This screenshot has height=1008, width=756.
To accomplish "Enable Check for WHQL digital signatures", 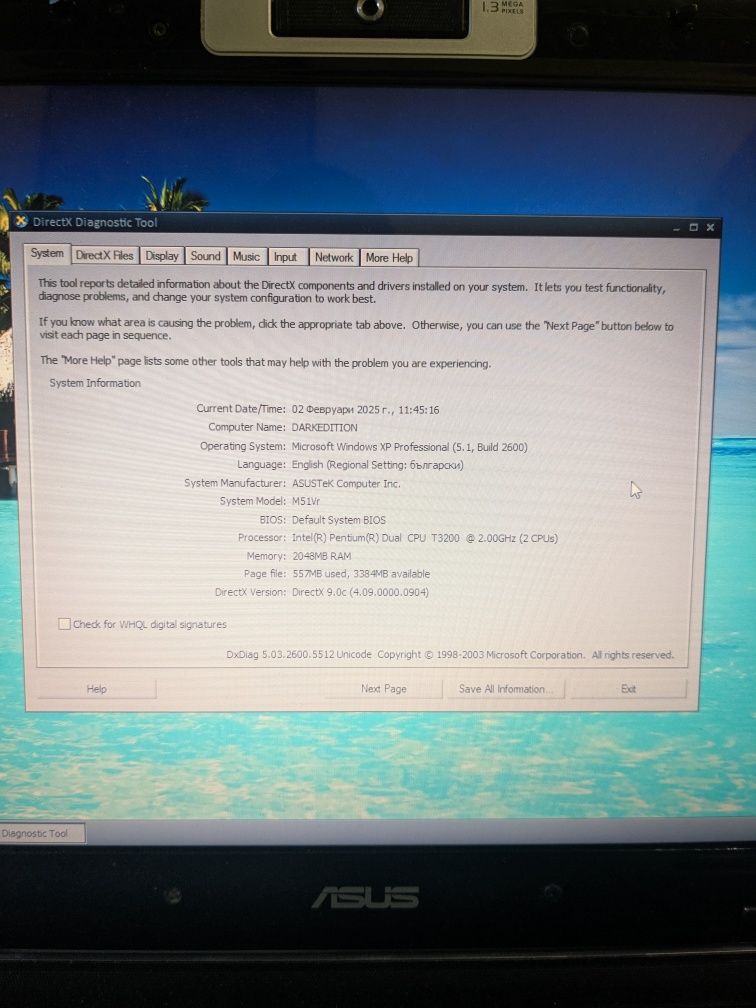I will 64,624.
